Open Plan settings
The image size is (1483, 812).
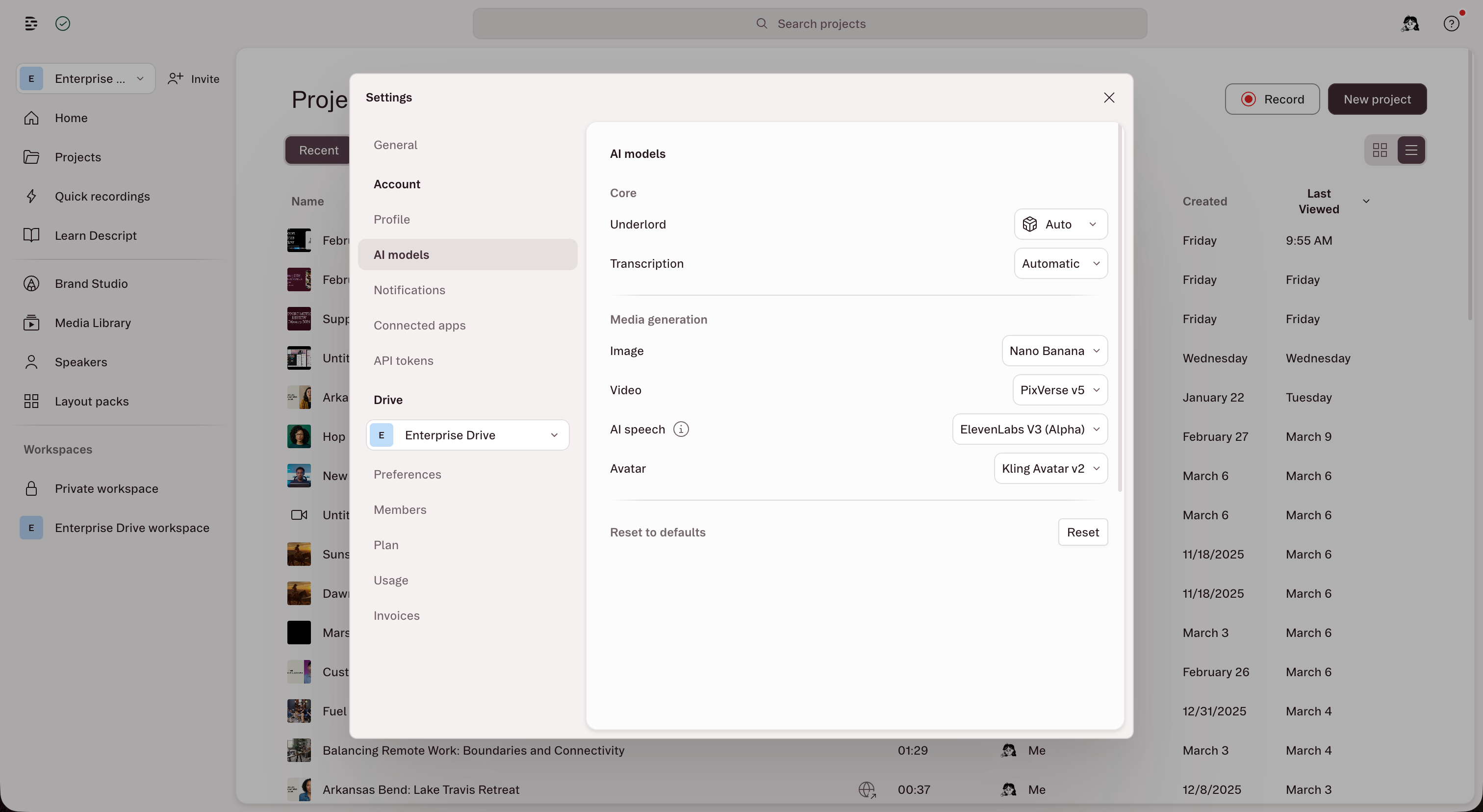point(386,545)
